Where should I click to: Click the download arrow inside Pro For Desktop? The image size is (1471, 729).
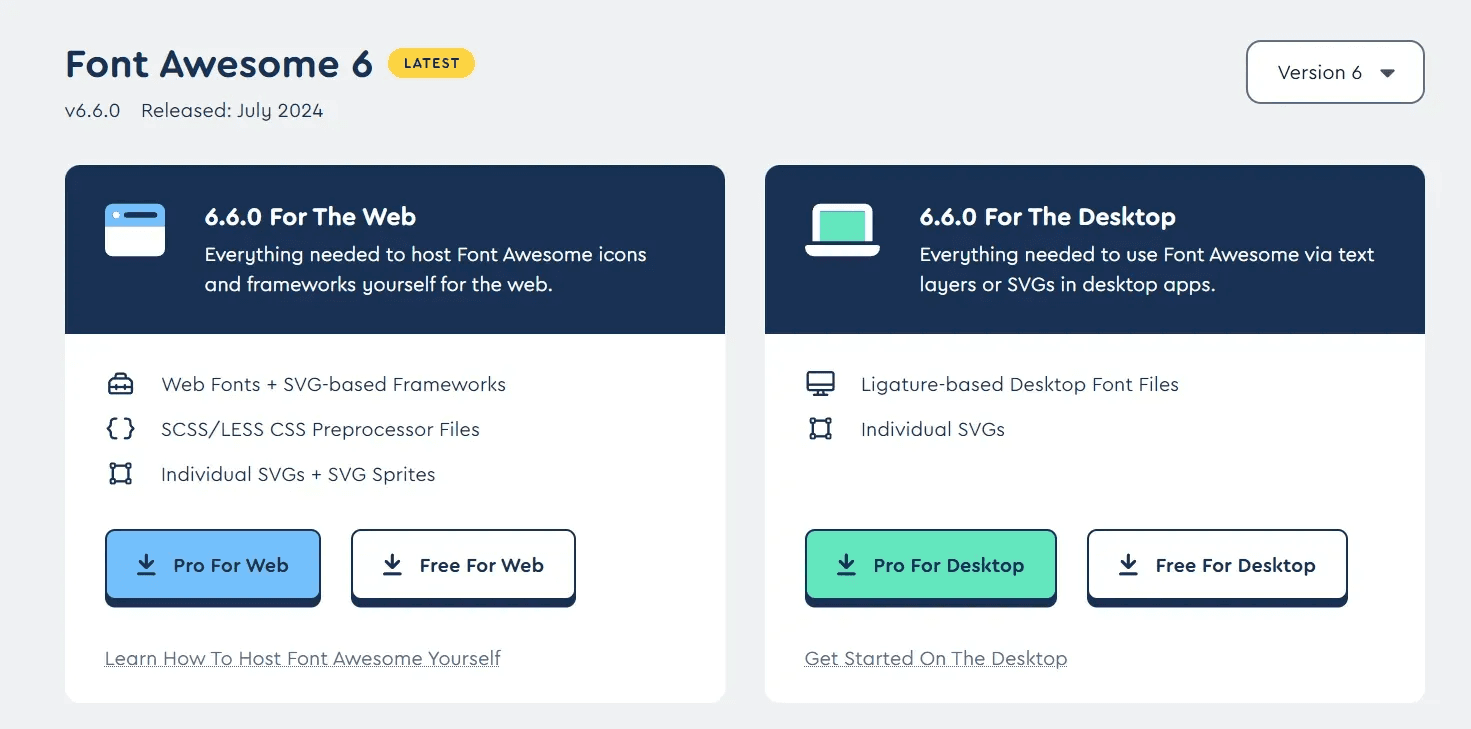click(x=846, y=565)
